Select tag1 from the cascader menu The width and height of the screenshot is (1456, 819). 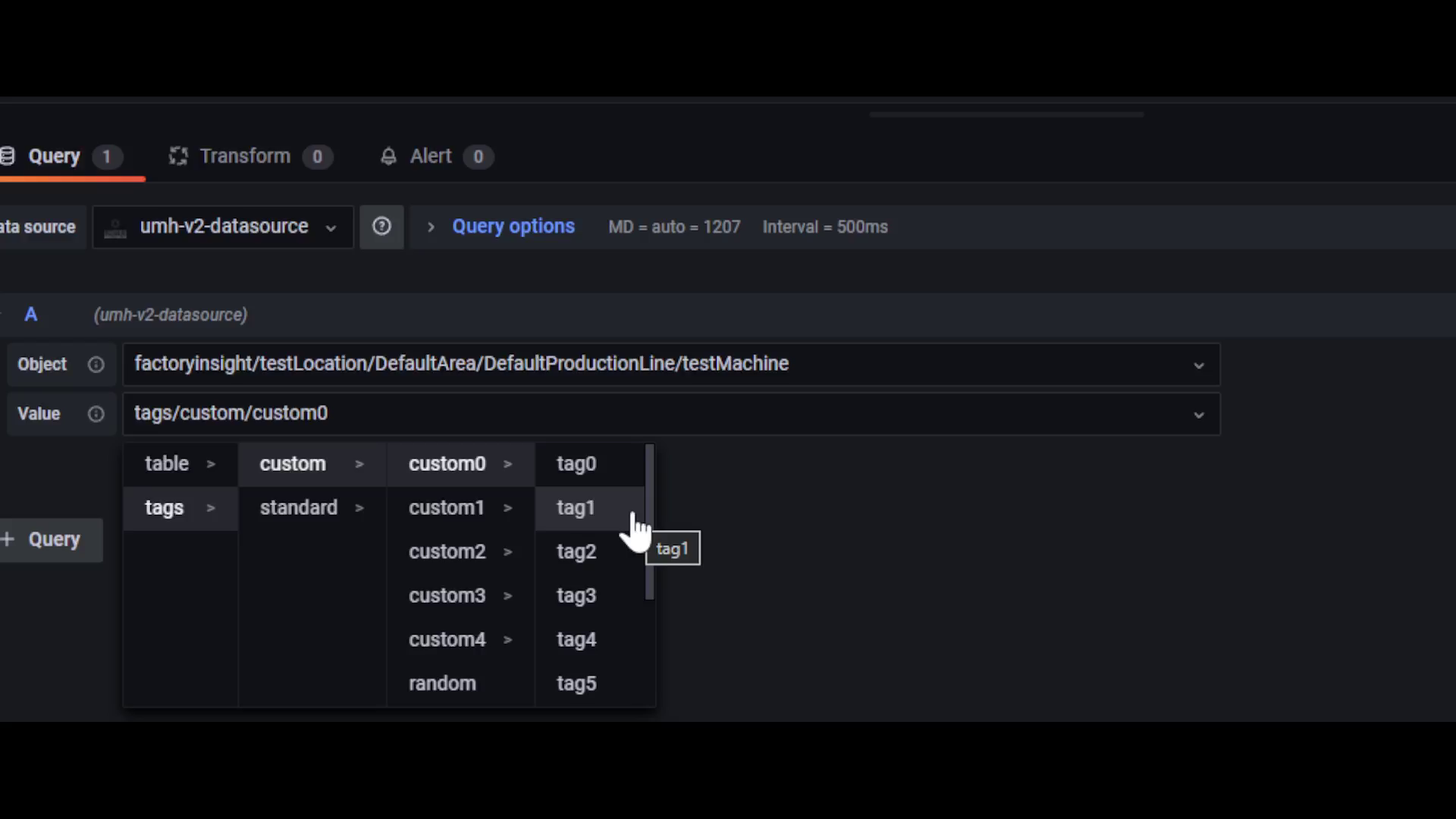click(x=576, y=508)
